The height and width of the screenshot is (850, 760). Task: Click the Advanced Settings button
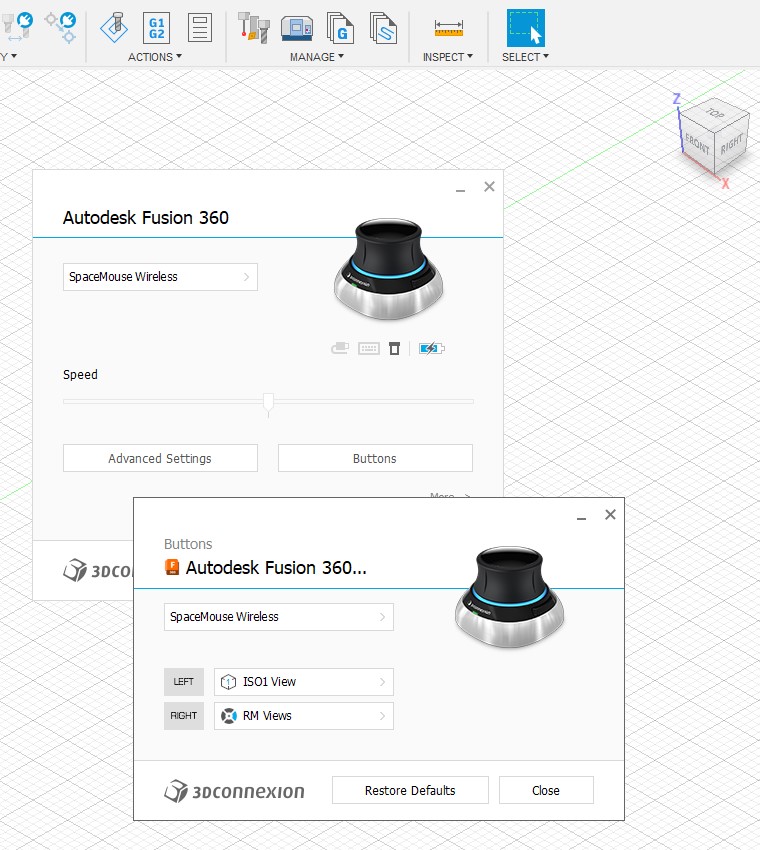tap(160, 458)
